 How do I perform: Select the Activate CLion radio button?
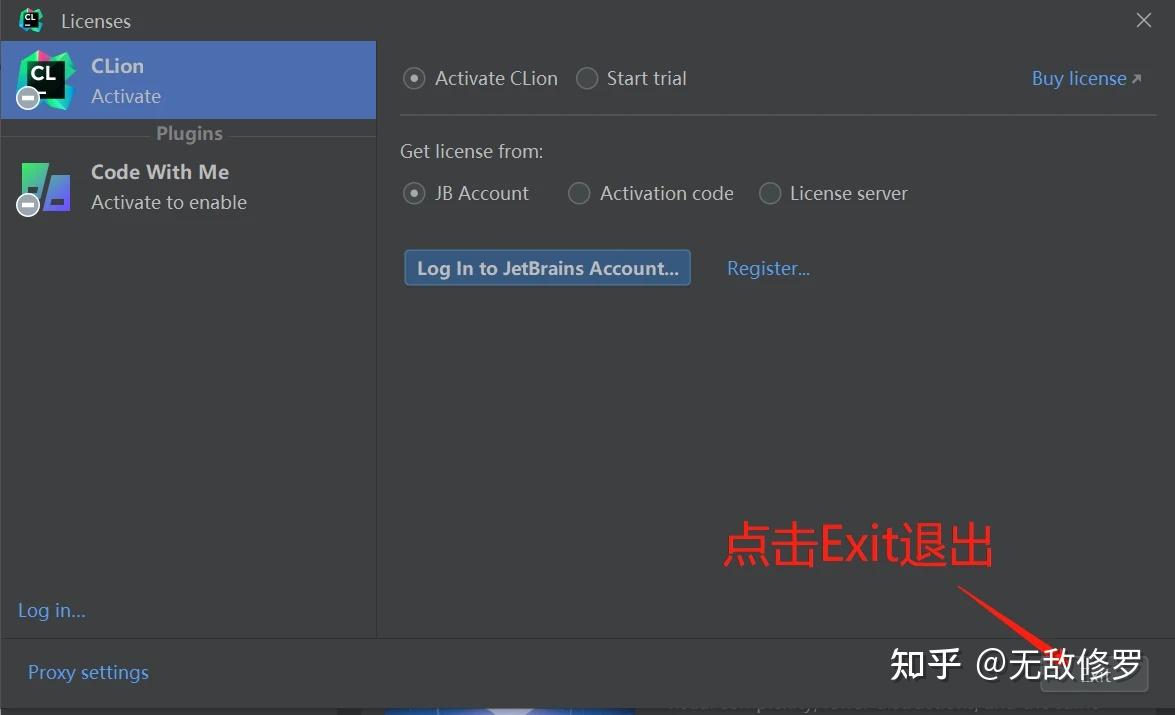point(413,78)
